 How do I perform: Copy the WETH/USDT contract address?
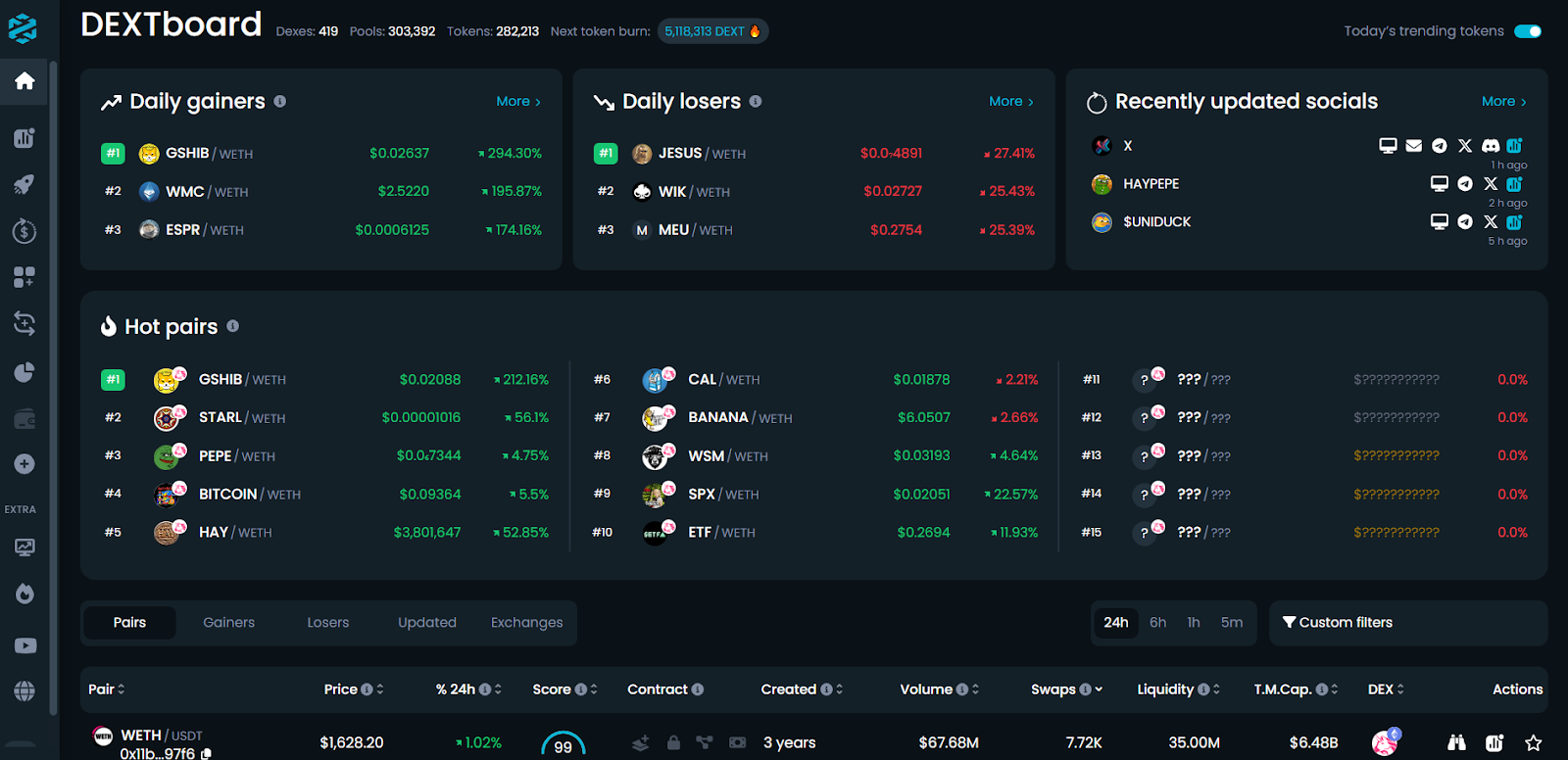click(206, 754)
